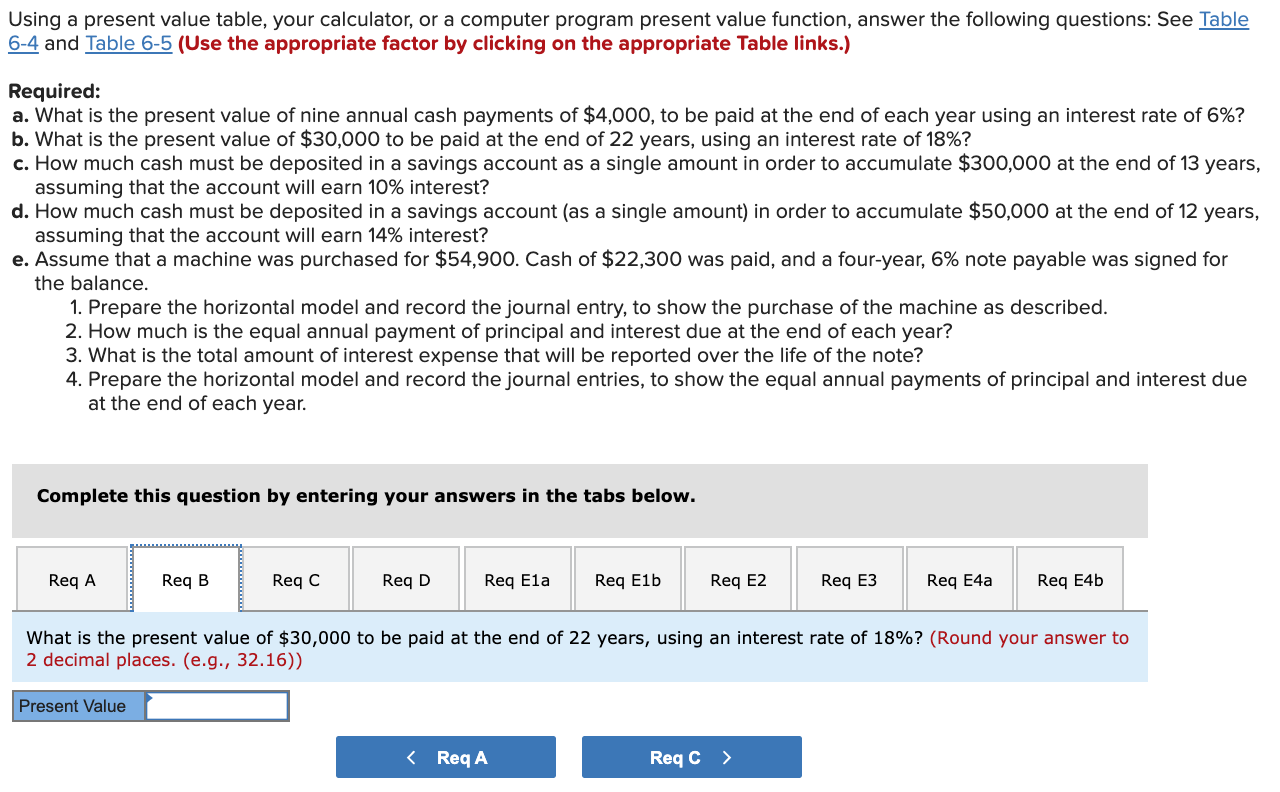Open the Req E2 tab
The height and width of the screenshot is (792, 1280).
tap(738, 578)
